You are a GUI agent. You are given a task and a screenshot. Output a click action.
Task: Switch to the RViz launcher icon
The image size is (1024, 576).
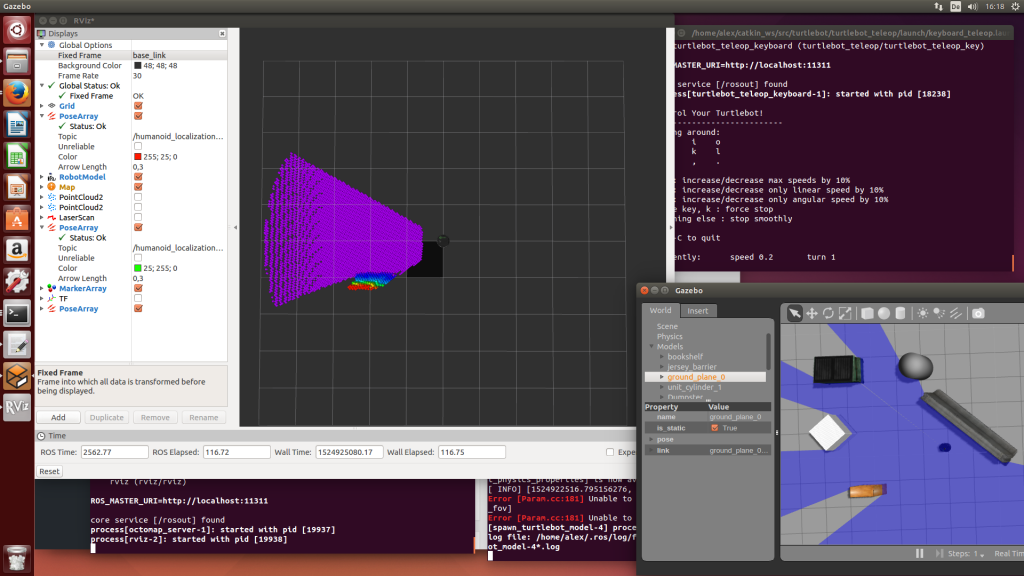17,408
